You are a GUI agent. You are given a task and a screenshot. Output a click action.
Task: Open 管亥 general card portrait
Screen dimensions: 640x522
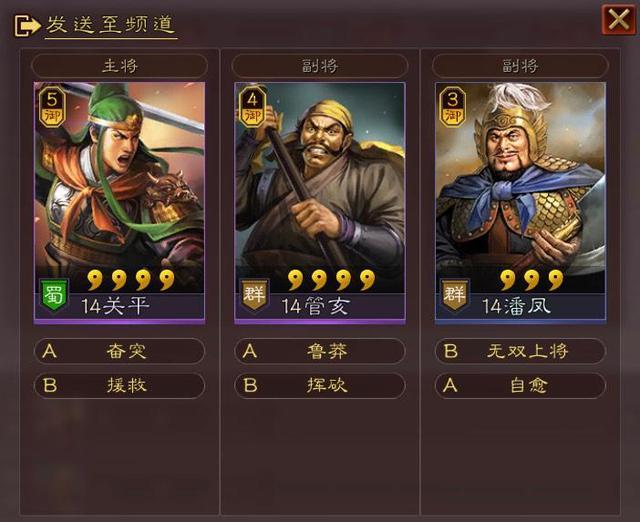click(320, 203)
